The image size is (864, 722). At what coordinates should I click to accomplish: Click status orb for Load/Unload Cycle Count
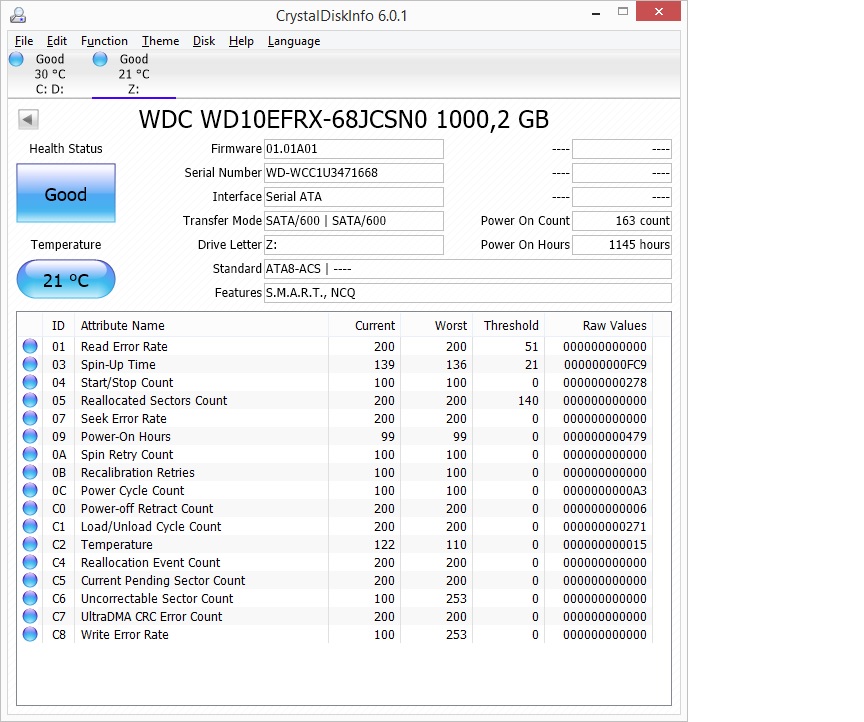pos(30,526)
